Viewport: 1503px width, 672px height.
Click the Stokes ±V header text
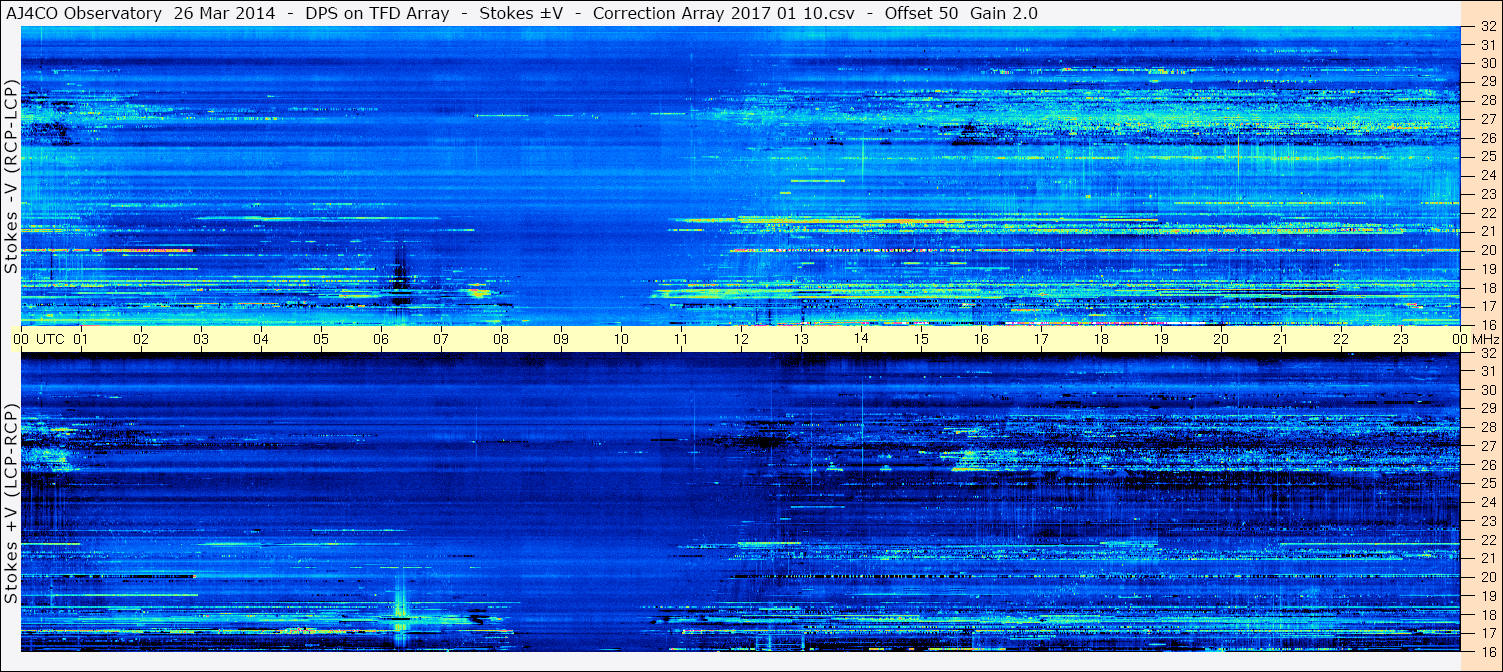tap(523, 13)
